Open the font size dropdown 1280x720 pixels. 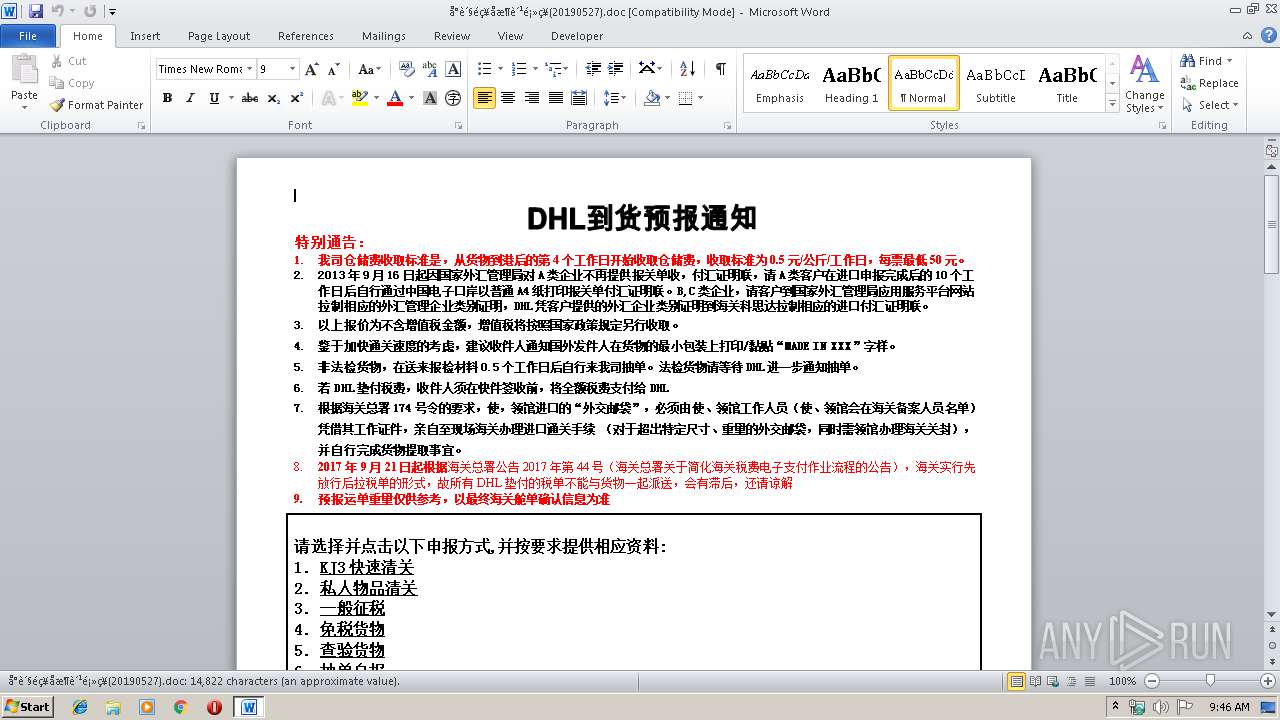293,69
